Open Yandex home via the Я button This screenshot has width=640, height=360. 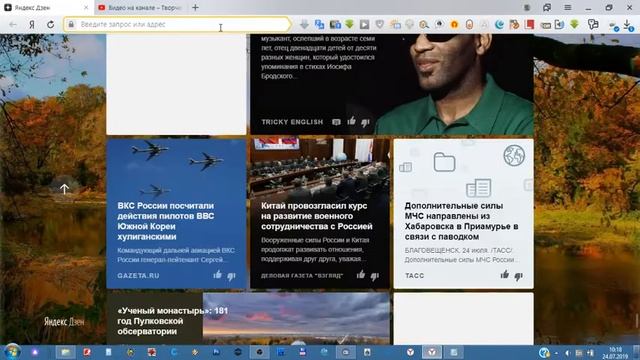coord(32,24)
